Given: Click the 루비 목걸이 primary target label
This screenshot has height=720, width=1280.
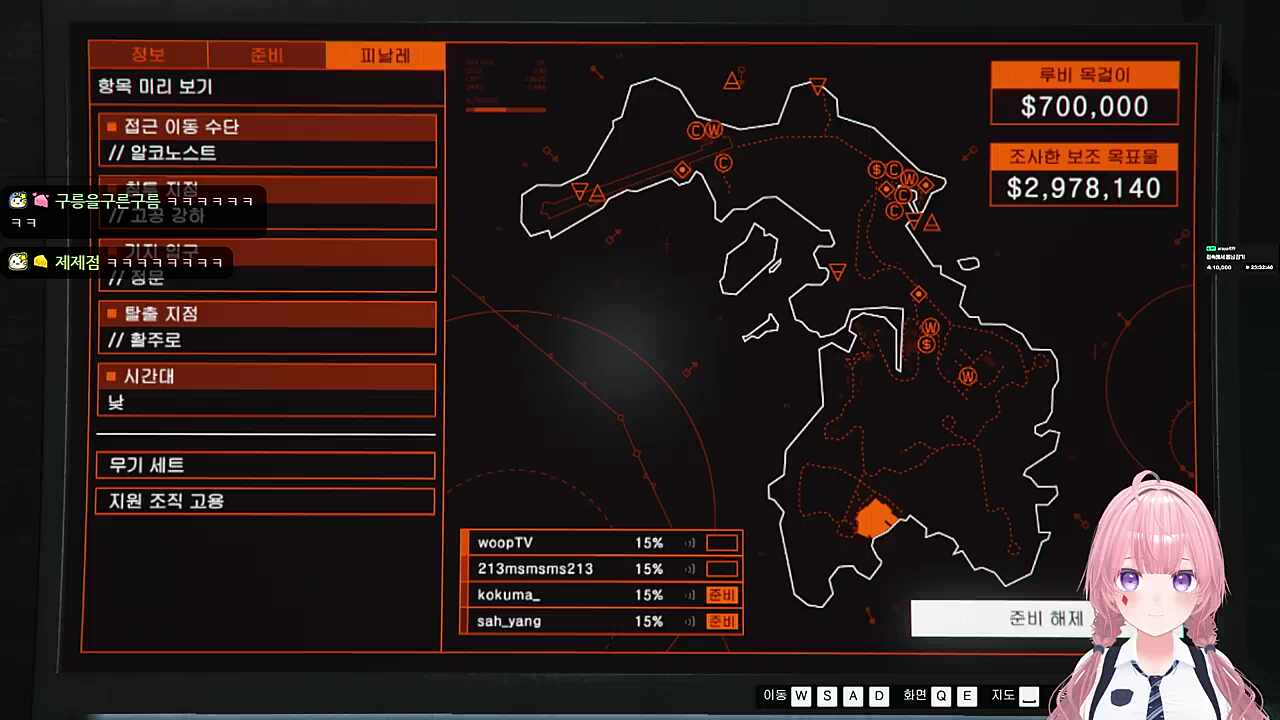Looking at the screenshot, I should pos(1085,75).
